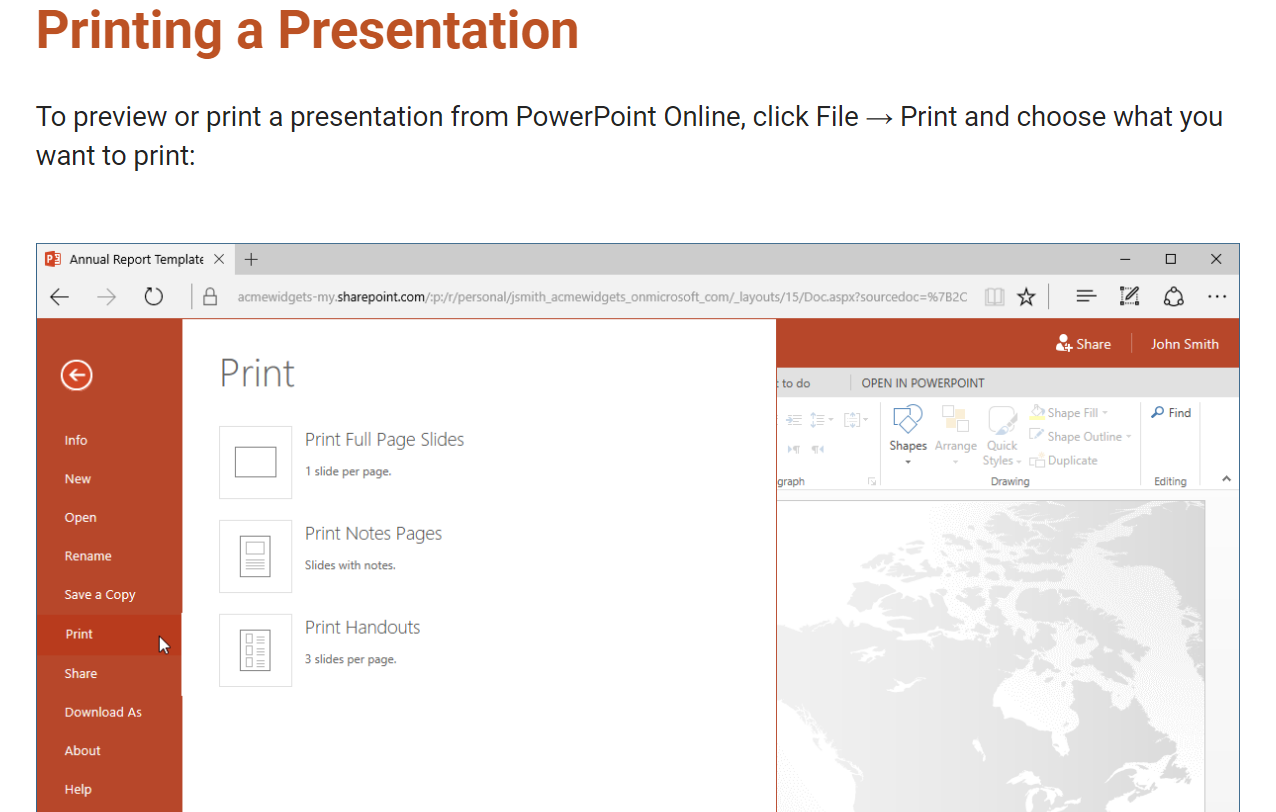This screenshot has height=812, width=1276.
Task: Click Print Handouts text
Action: coord(362,628)
